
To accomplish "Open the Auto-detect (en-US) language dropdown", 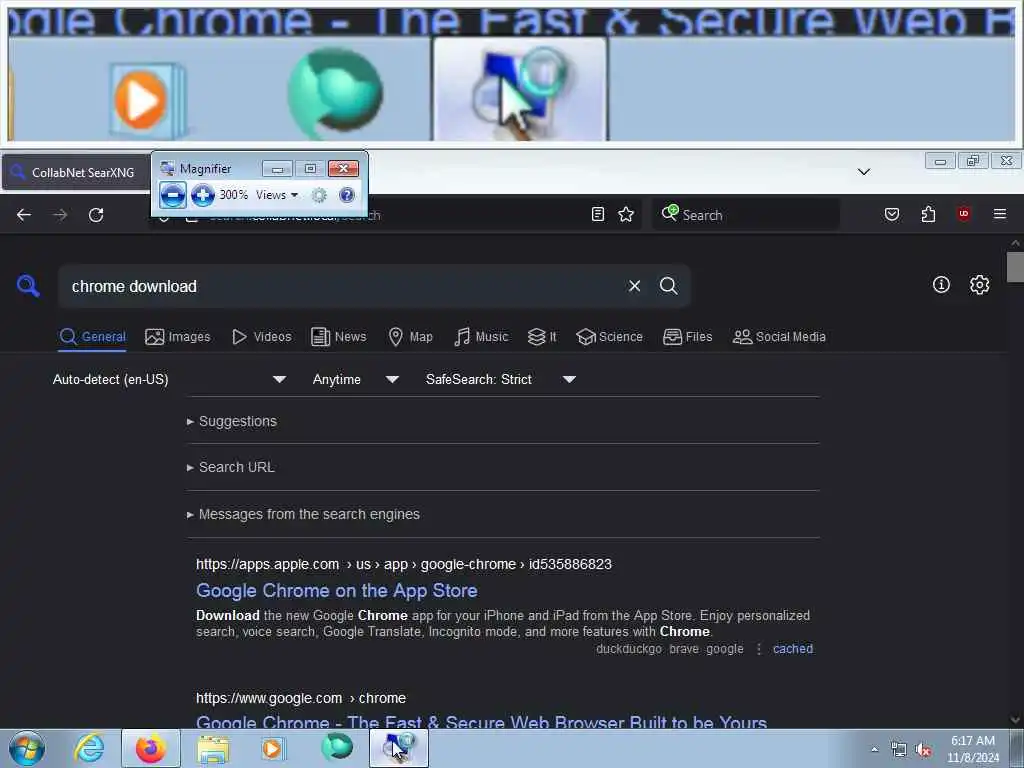I will tap(170, 379).
